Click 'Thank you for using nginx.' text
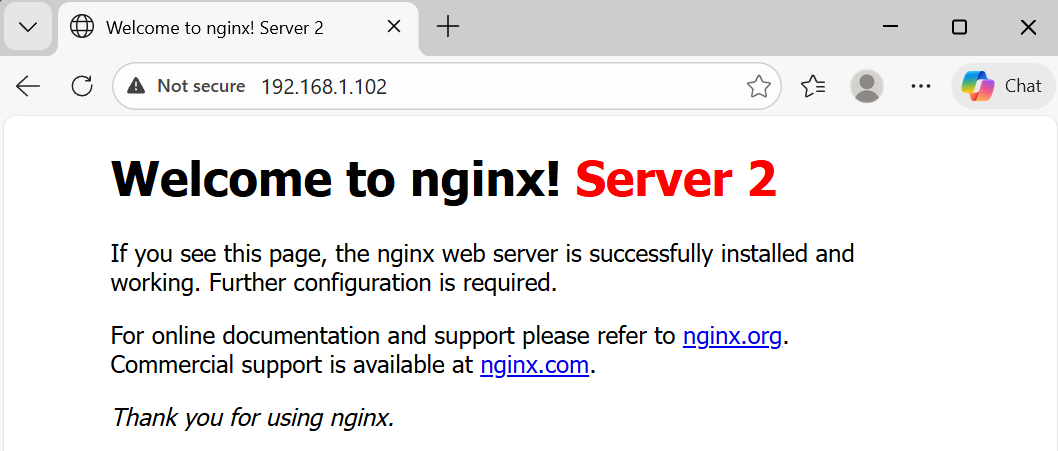This screenshot has height=451, width=1058. point(253,416)
